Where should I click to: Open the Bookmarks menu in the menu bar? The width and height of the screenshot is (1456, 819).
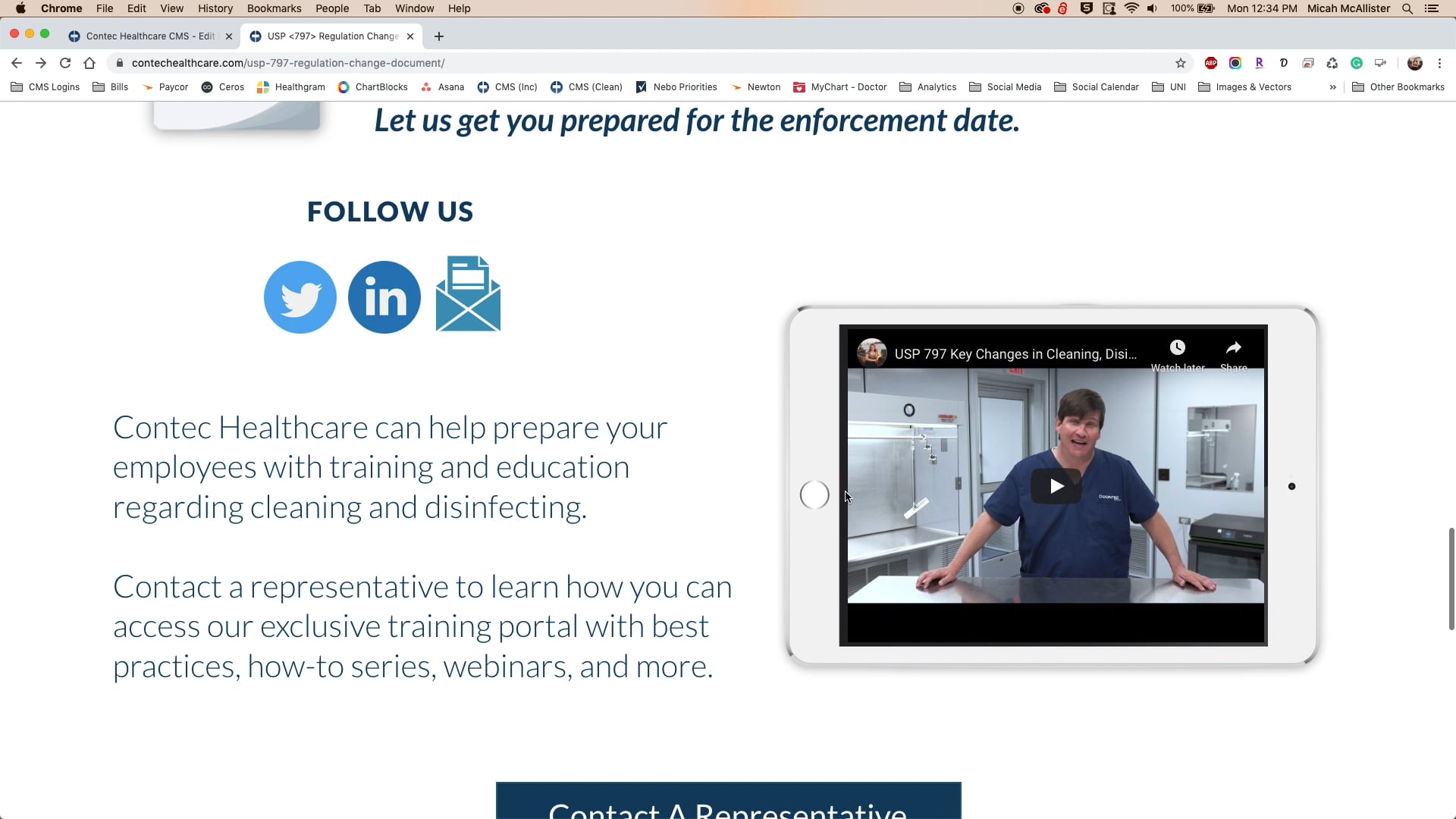point(274,8)
